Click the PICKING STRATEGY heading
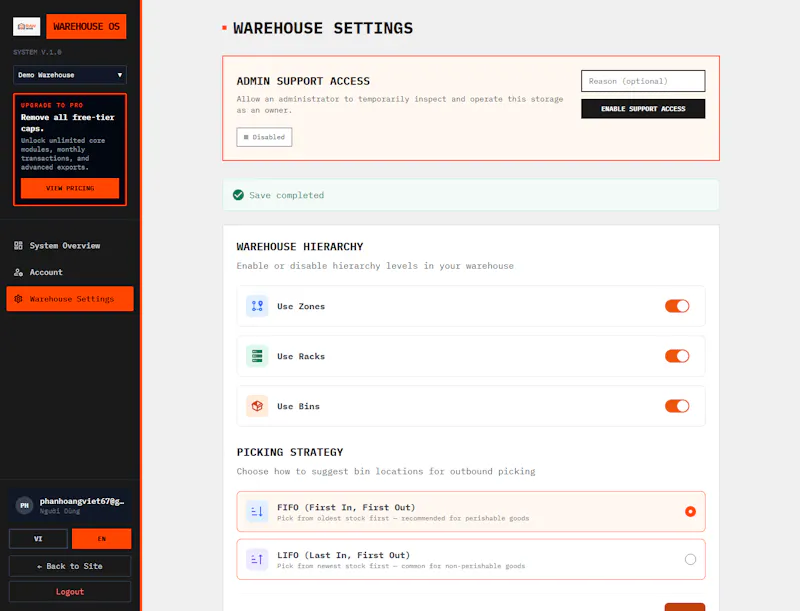800x611 pixels. pos(290,452)
